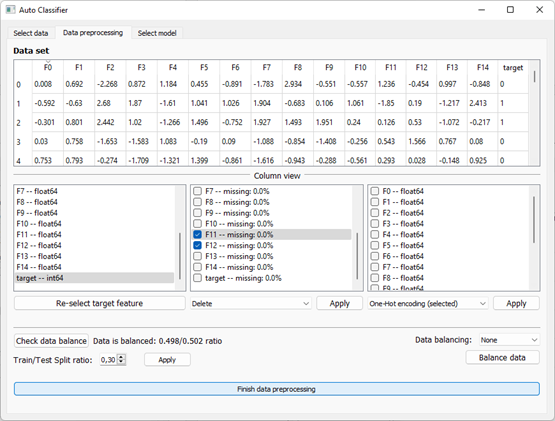The image size is (555, 421).
Task: Tick the F1 float64 encoding checkbox
Action: [374, 202]
